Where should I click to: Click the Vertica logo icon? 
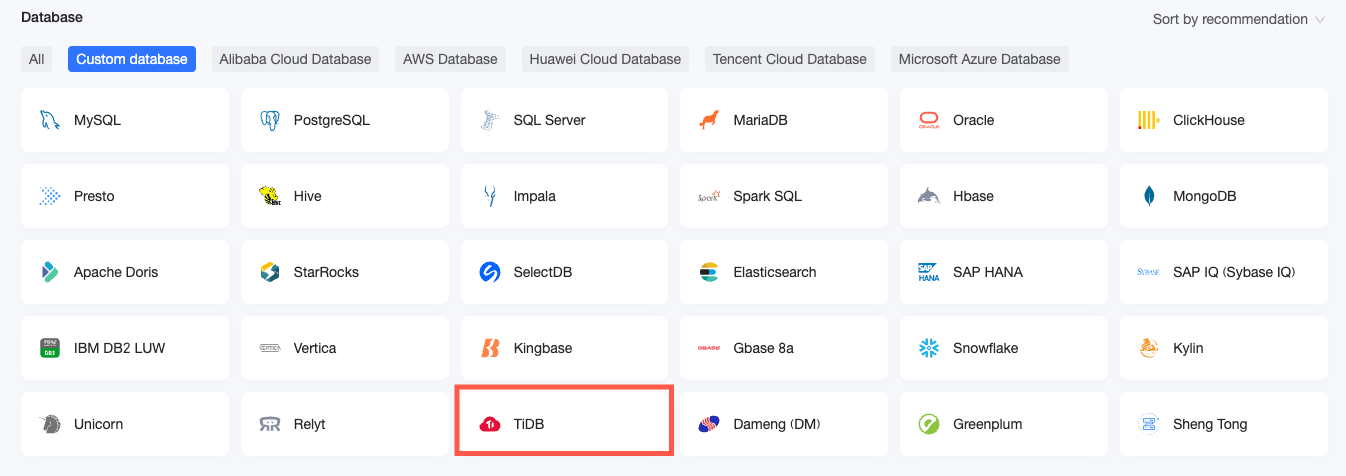(x=269, y=348)
